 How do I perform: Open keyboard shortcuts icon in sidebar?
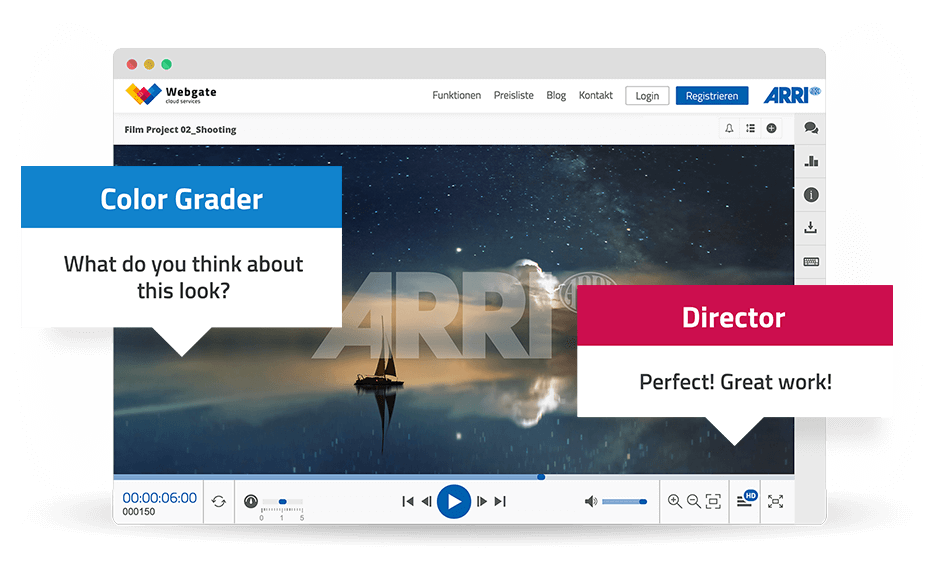click(811, 262)
